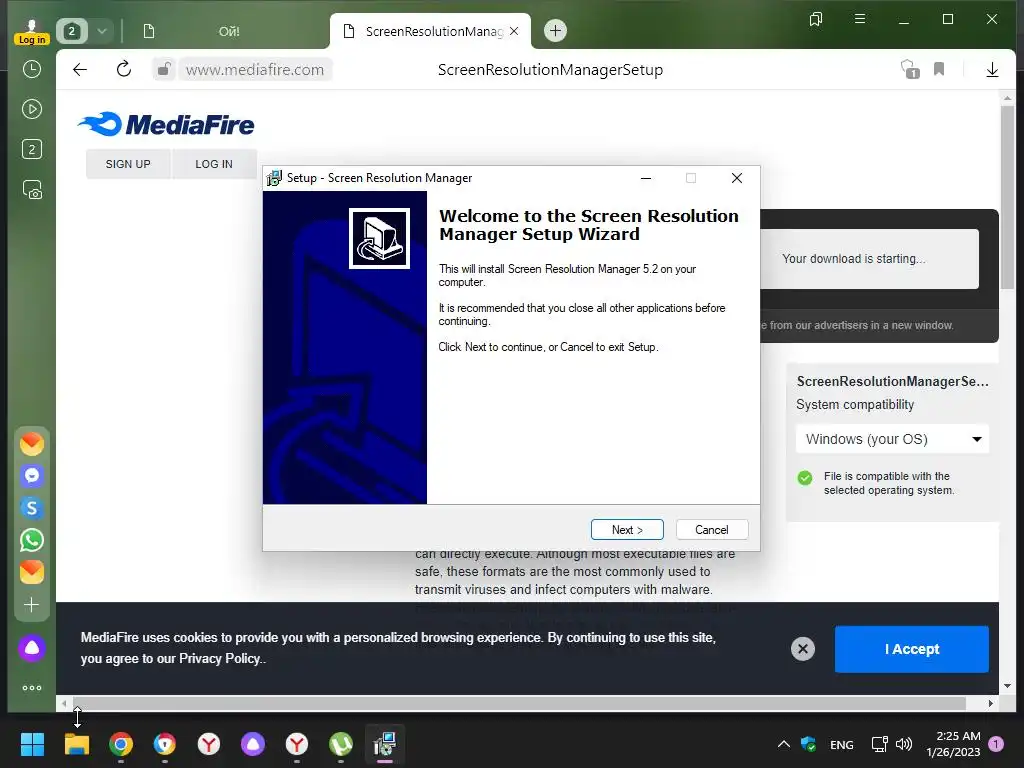This screenshot has width=1024, height=768.
Task: Show hidden system tray icons chevron
Action: [x=784, y=744]
